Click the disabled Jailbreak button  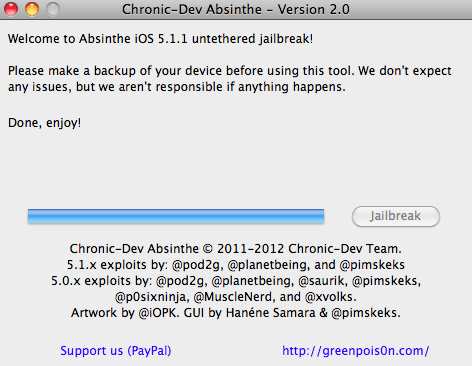[396, 216]
